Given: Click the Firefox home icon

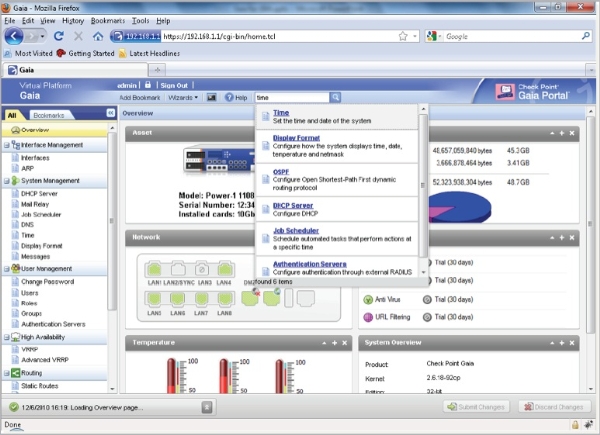Looking at the screenshot, I should (x=98, y=36).
